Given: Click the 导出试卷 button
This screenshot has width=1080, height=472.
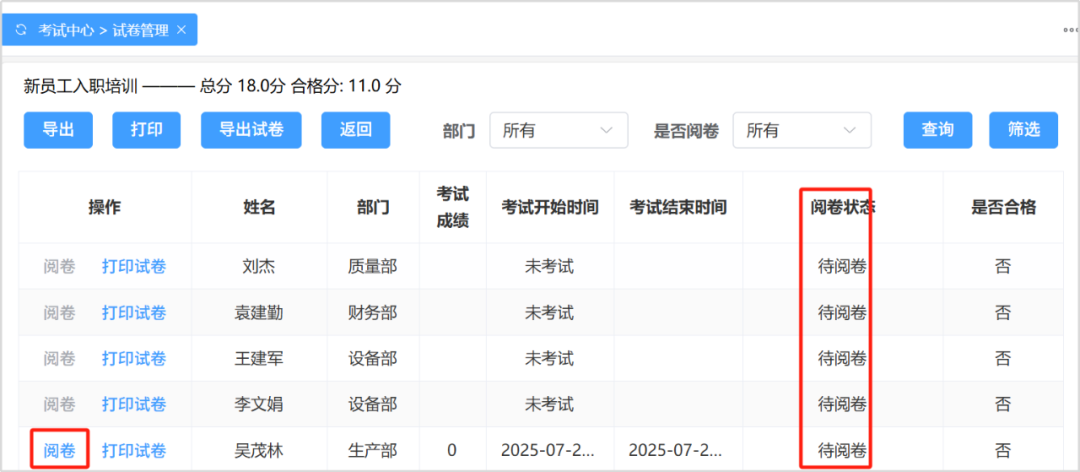Looking at the screenshot, I should pyautogui.click(x=251, y=130).
